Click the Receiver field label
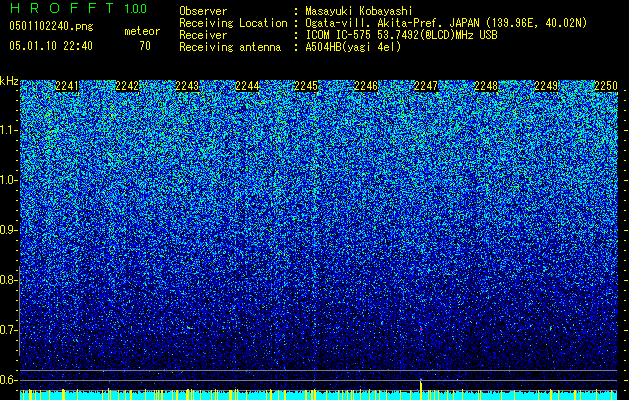The width and height of the screenshot is (629, 400). (203, 35)
